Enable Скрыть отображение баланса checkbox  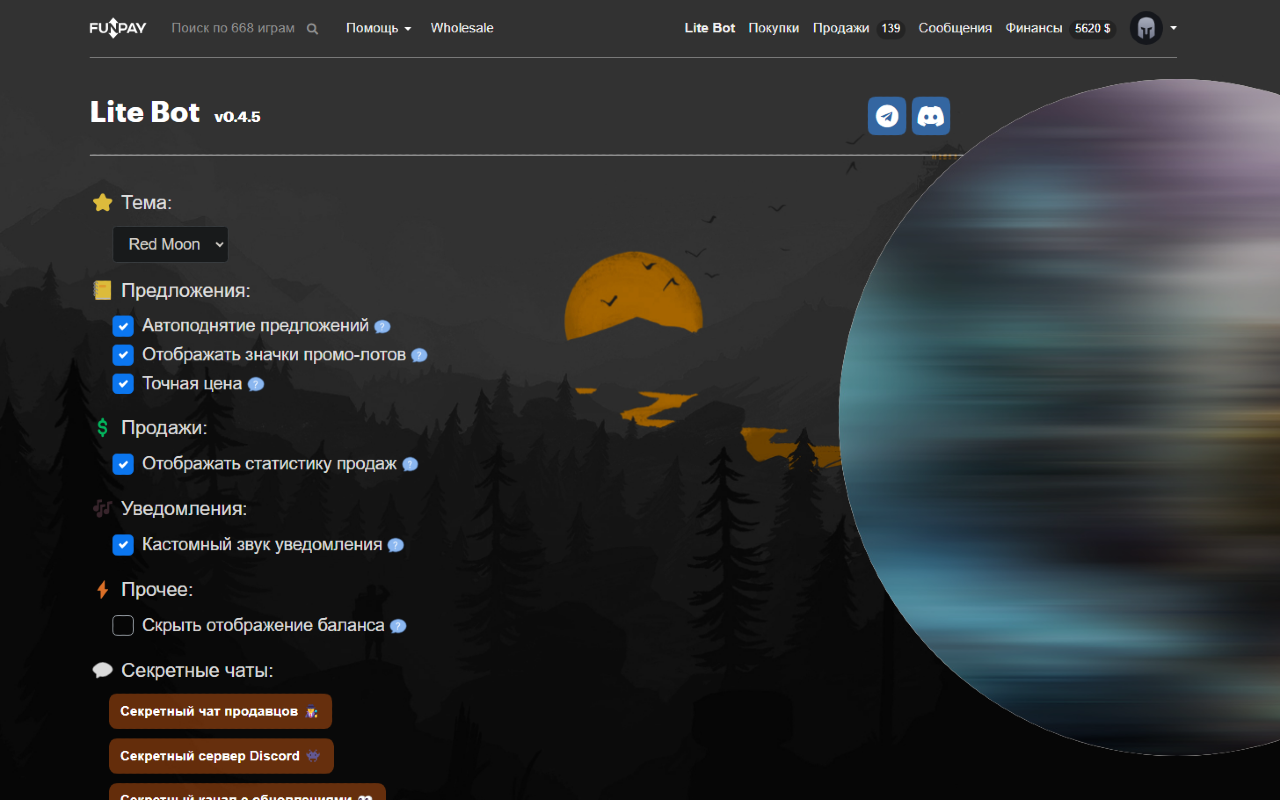(x=123, y=626)
